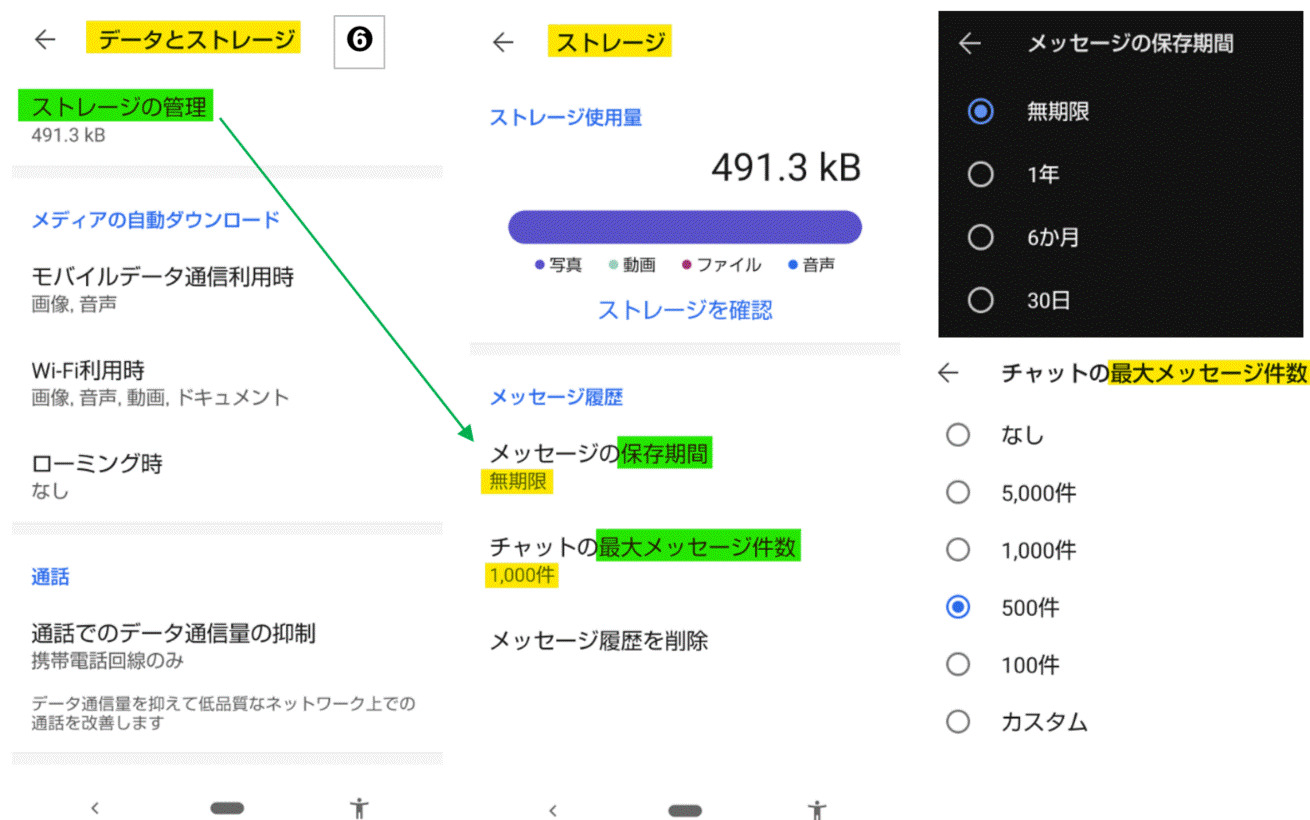Open ローミング時 auto-download setting
The width and height of the screenshot is (1310, 820).
tap(97, 475)
